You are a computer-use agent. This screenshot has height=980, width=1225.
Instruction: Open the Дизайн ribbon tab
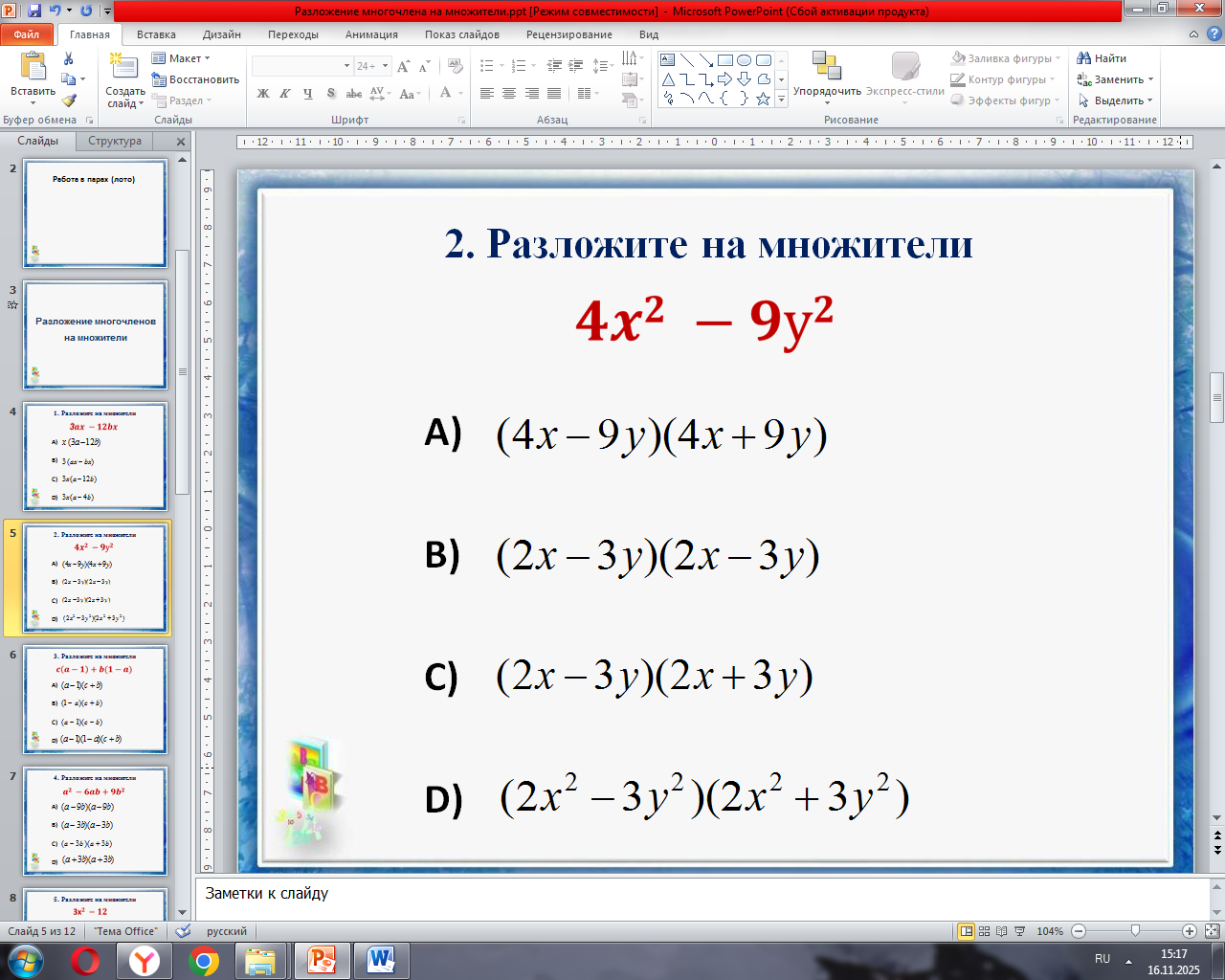tap(221, 34)
